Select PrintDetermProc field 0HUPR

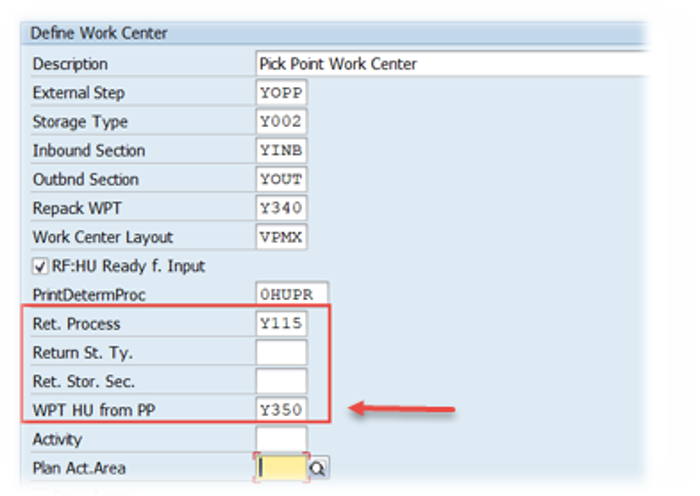pos(292,294)
